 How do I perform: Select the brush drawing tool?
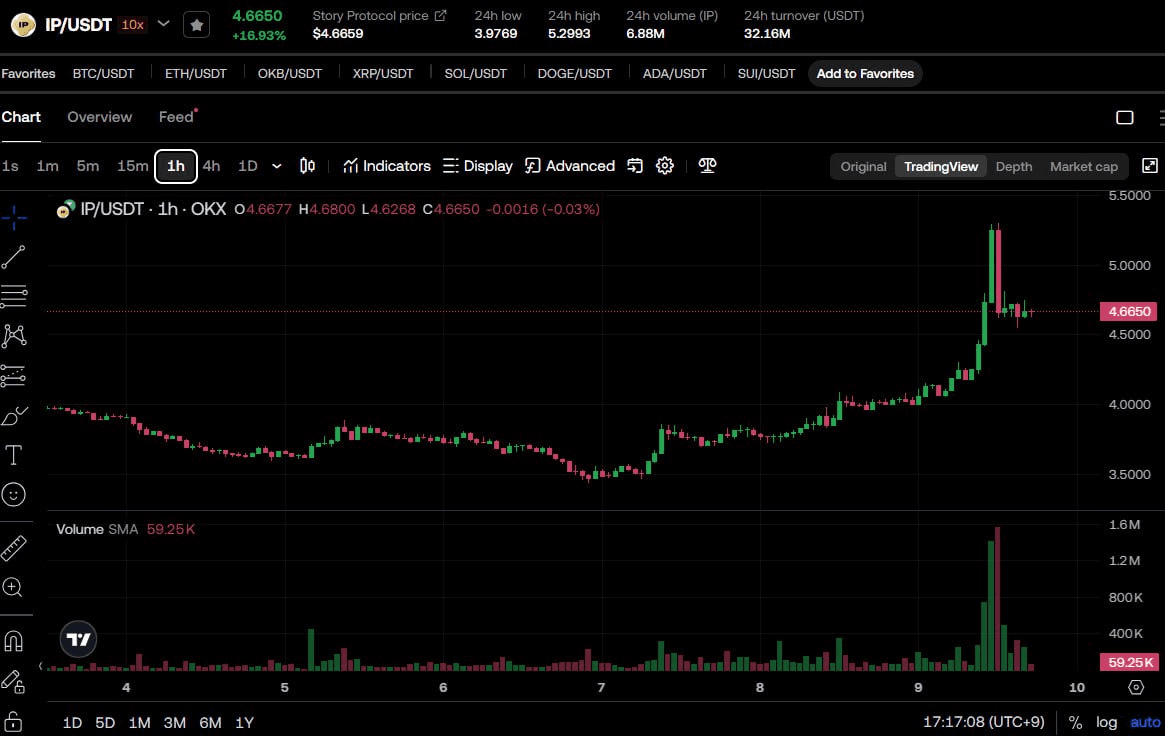pyautogui.click(x=14, y=415)
